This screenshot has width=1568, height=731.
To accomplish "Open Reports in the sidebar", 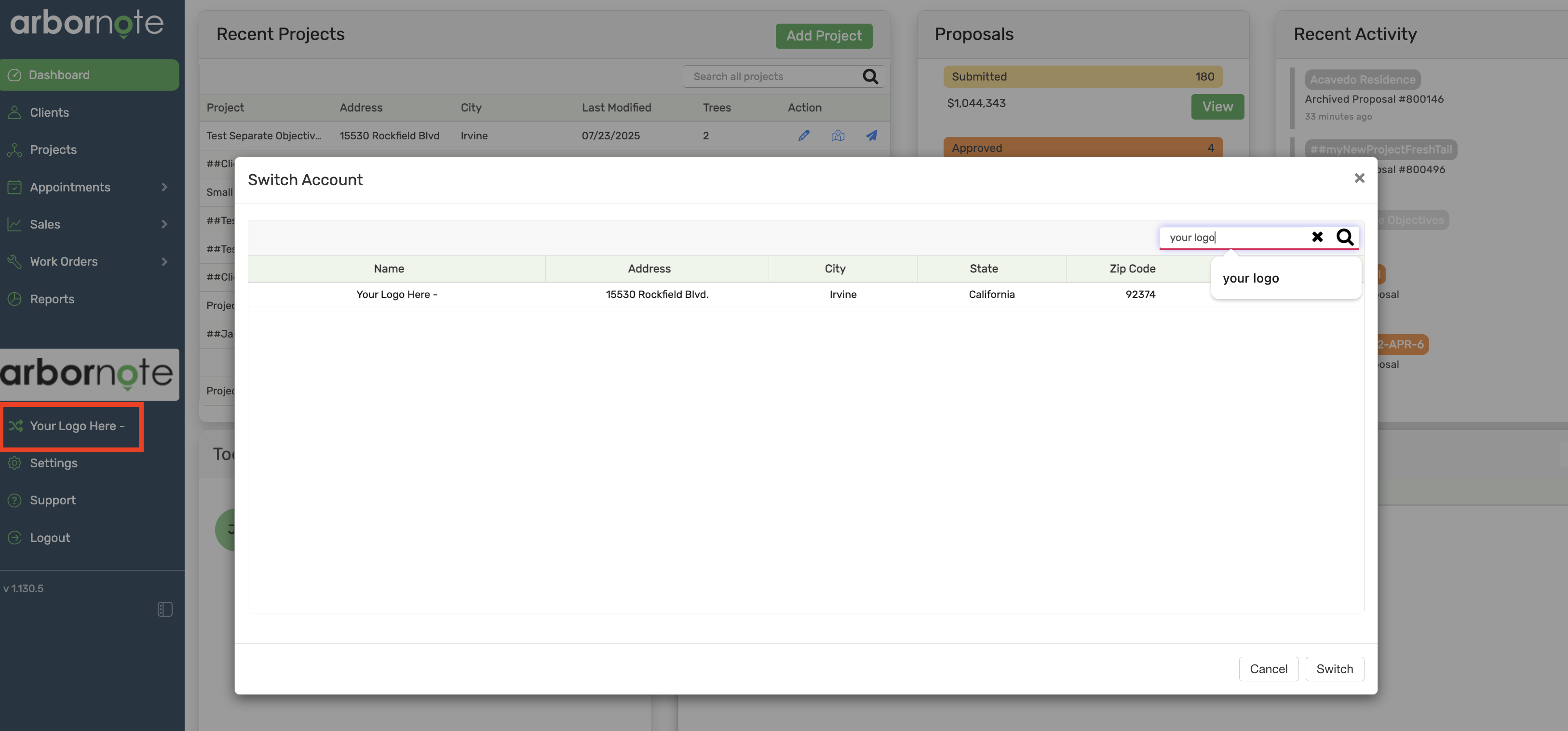I will (x=52, y=299).
